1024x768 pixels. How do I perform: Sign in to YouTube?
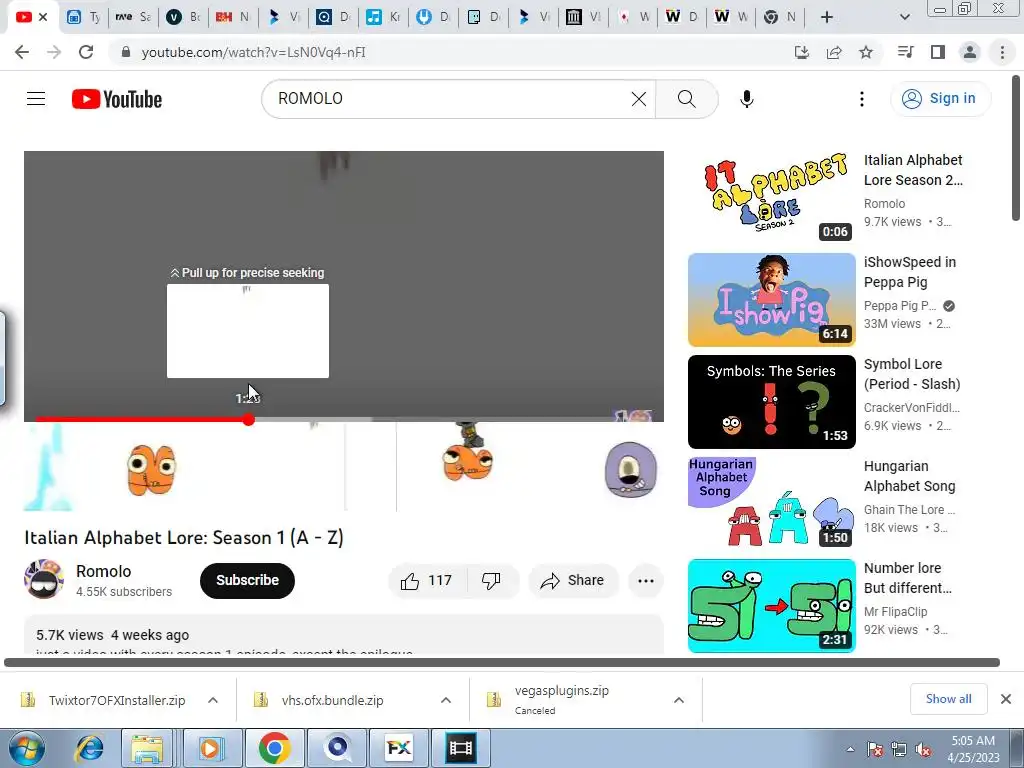940,99
